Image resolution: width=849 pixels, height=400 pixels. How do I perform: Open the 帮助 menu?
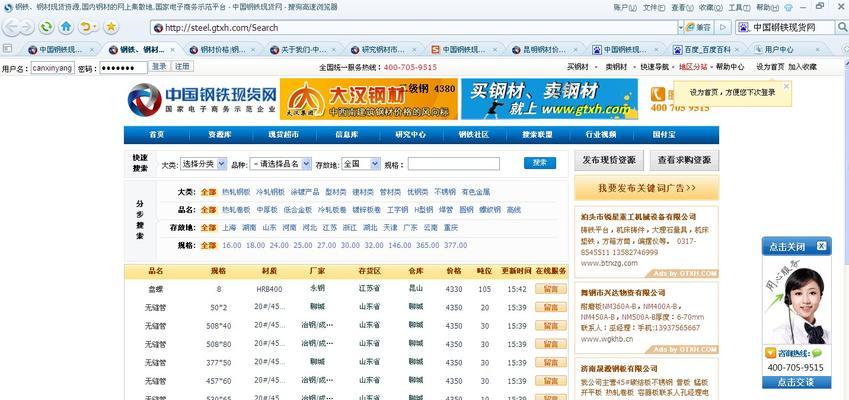click(767, 8)
